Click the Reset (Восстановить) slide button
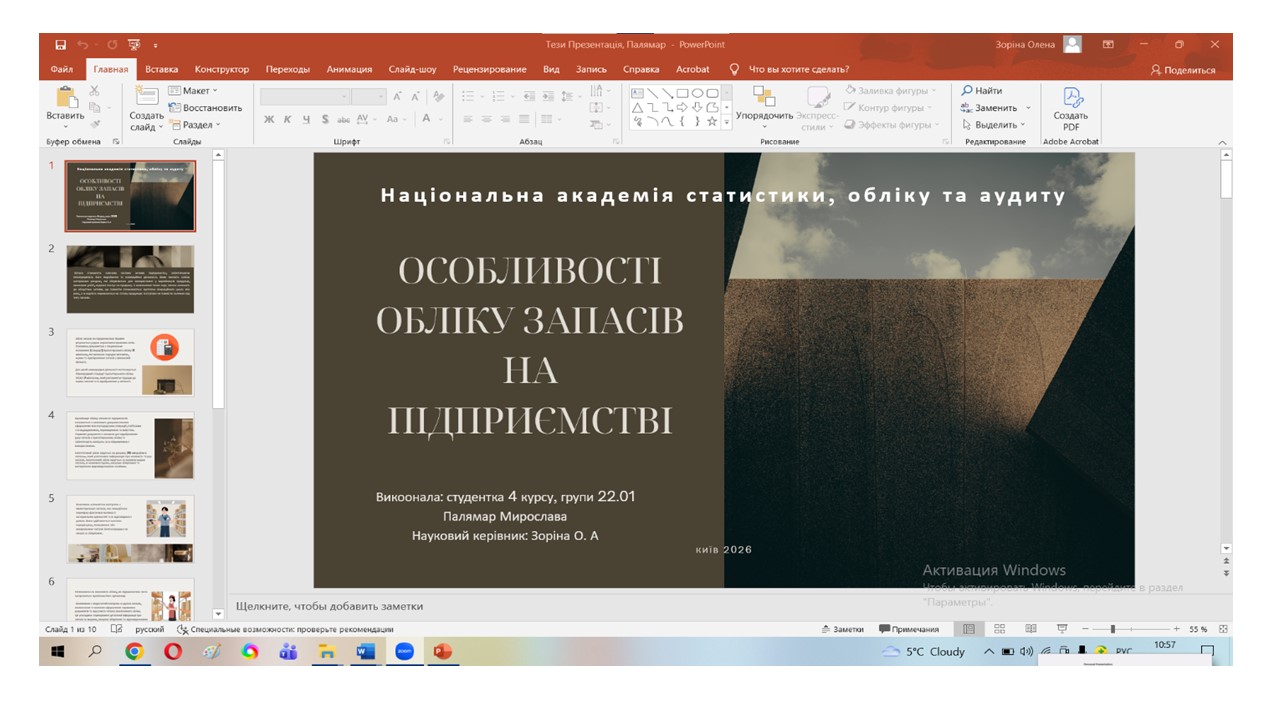Viewport: 1280px width, 720px height. [x=206, y=108]
